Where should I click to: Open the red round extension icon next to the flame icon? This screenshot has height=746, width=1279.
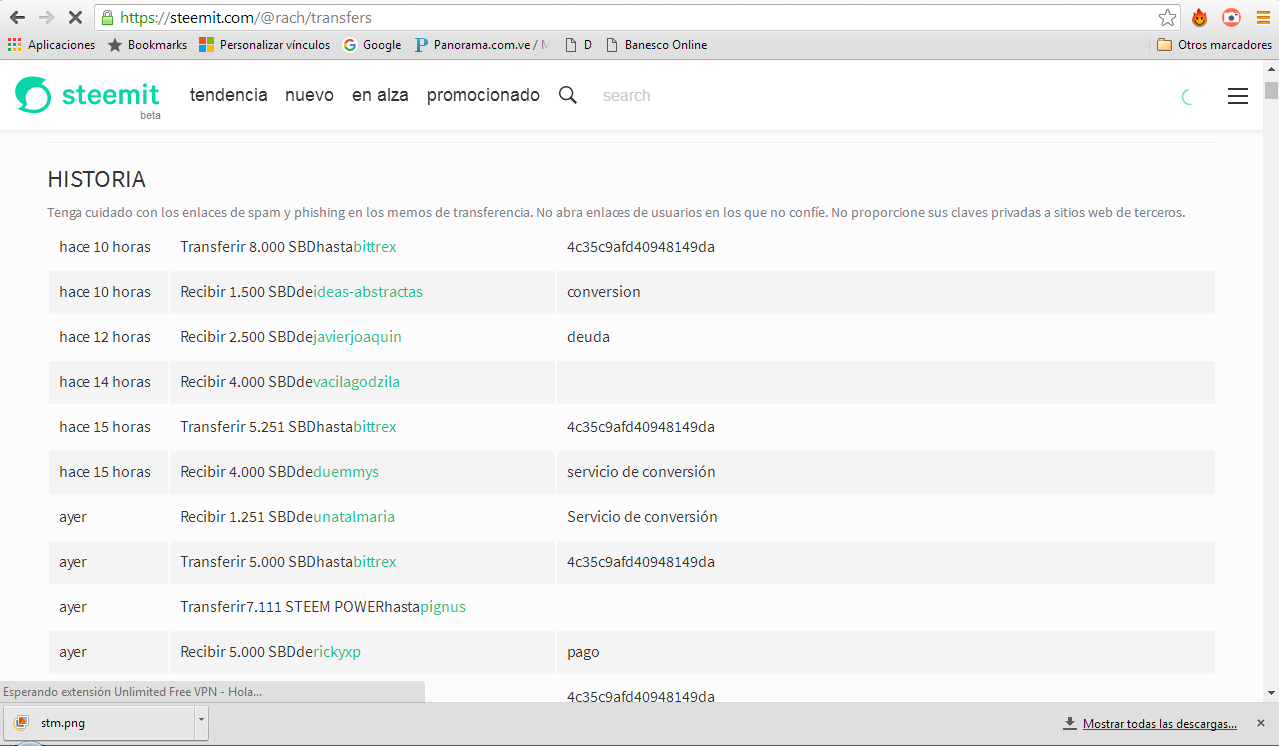(x=1231, y=17)
